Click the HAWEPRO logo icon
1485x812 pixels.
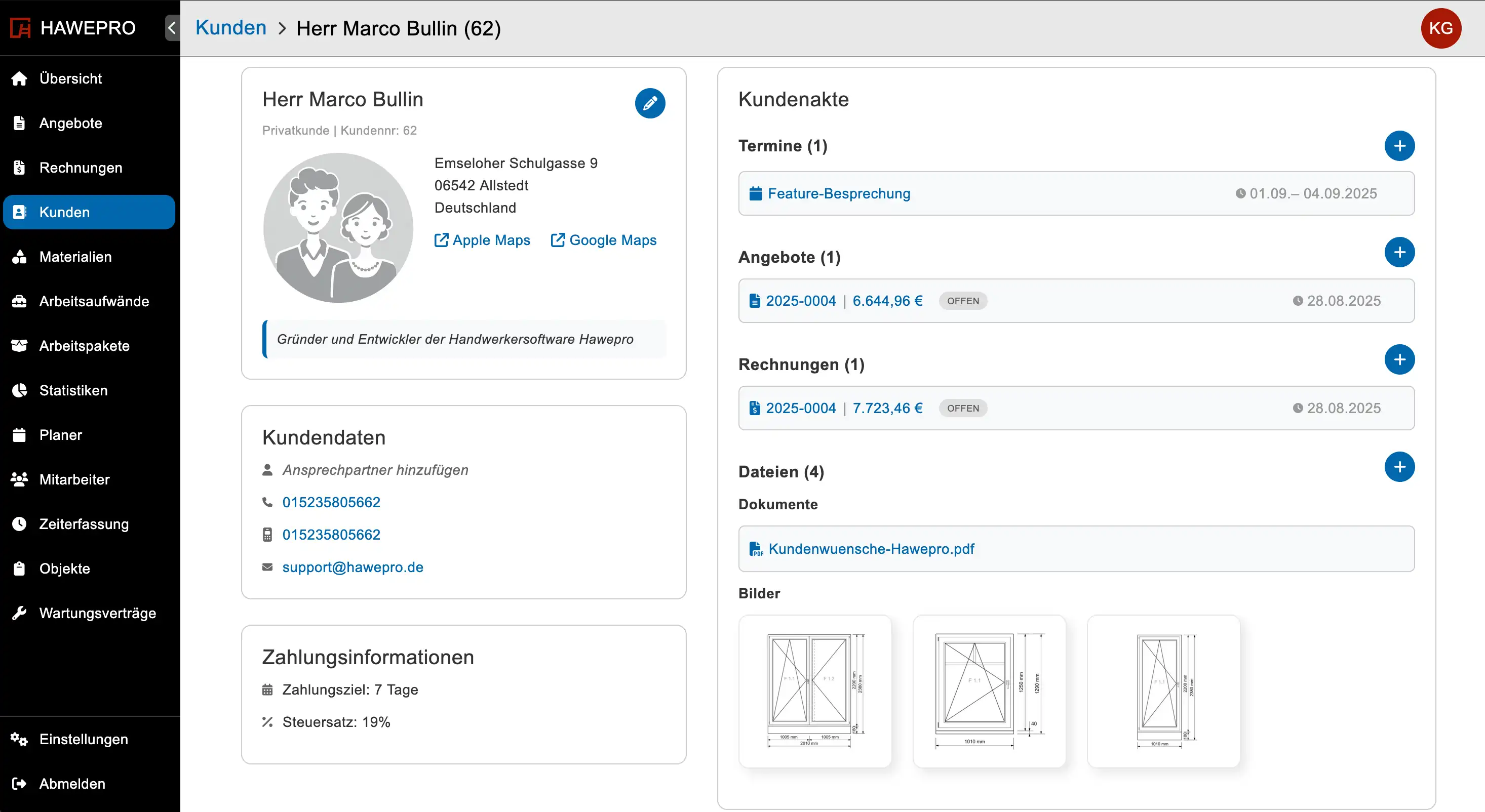(20, 28)
